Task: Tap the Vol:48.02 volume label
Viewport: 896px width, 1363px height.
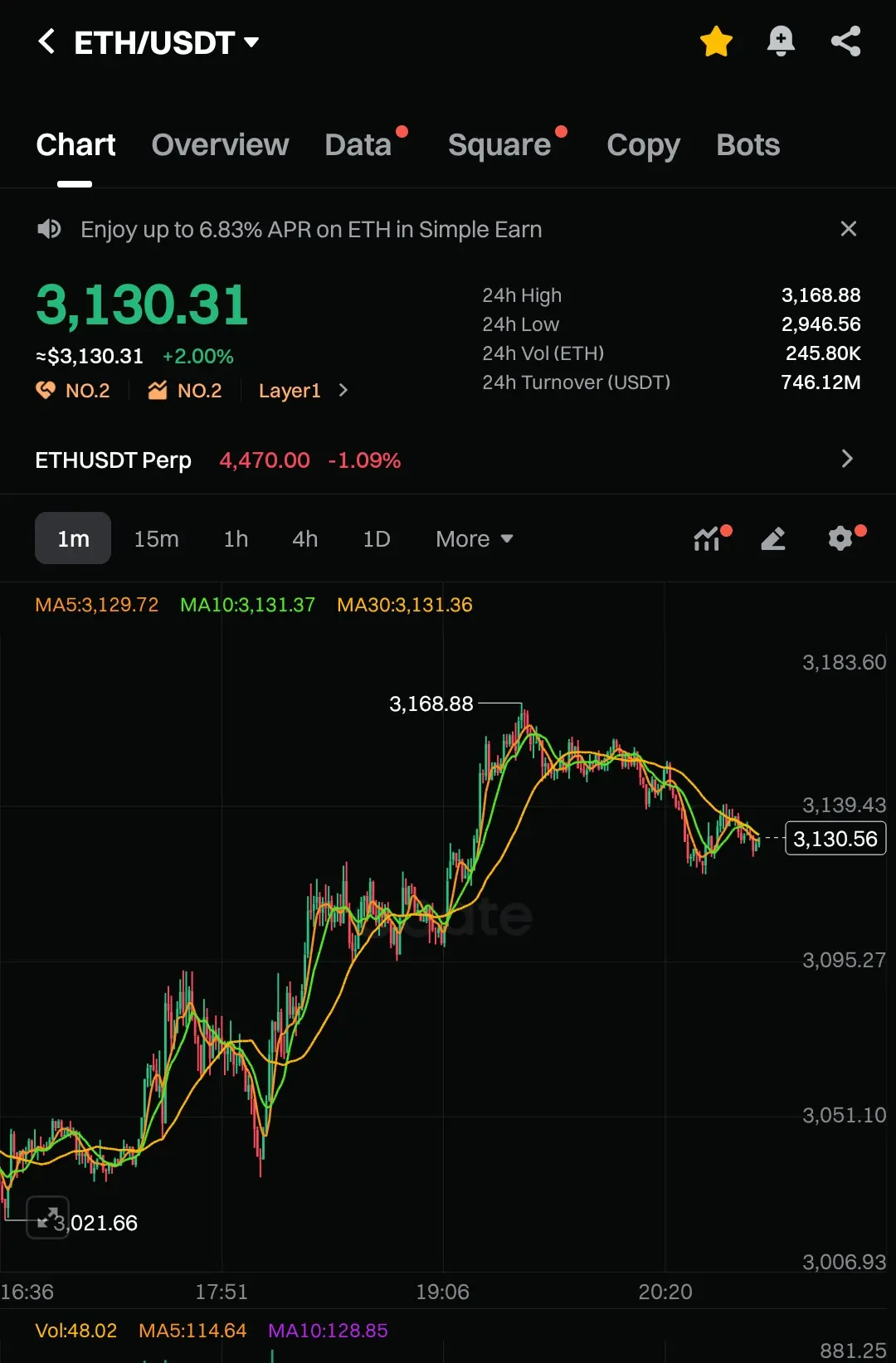Action: tap(76, 1331)
